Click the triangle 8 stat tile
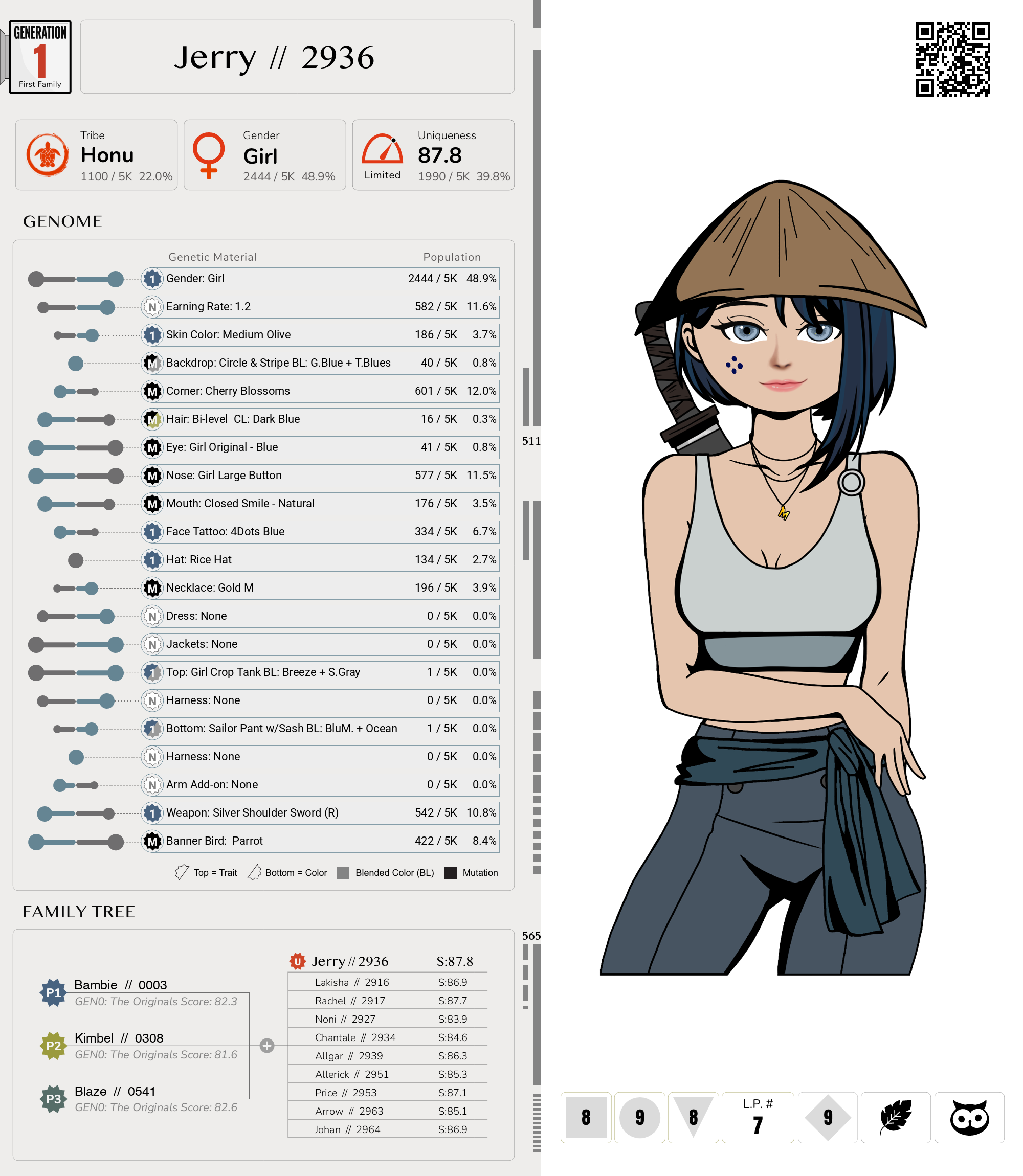 (x=693, y=1117)
